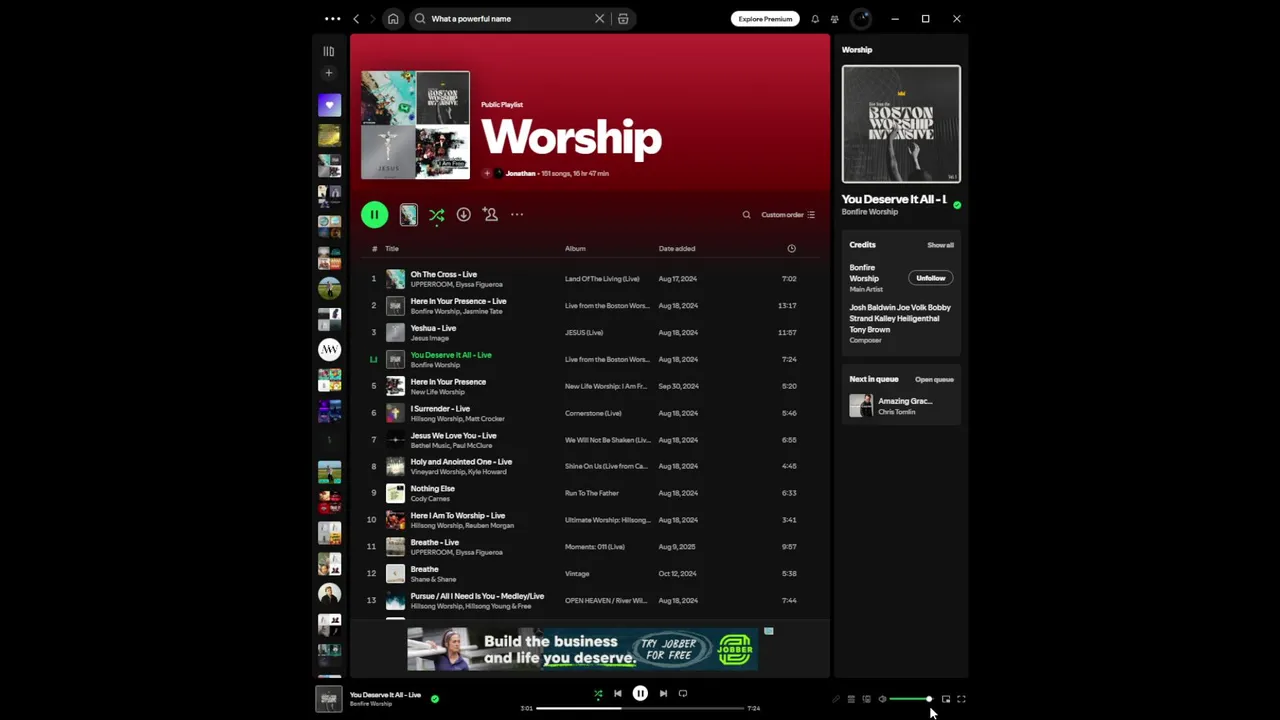Sort tracks by Date added column
Image resolution: width=1280 pixels, height=720 pixels.
click(677, 248)
